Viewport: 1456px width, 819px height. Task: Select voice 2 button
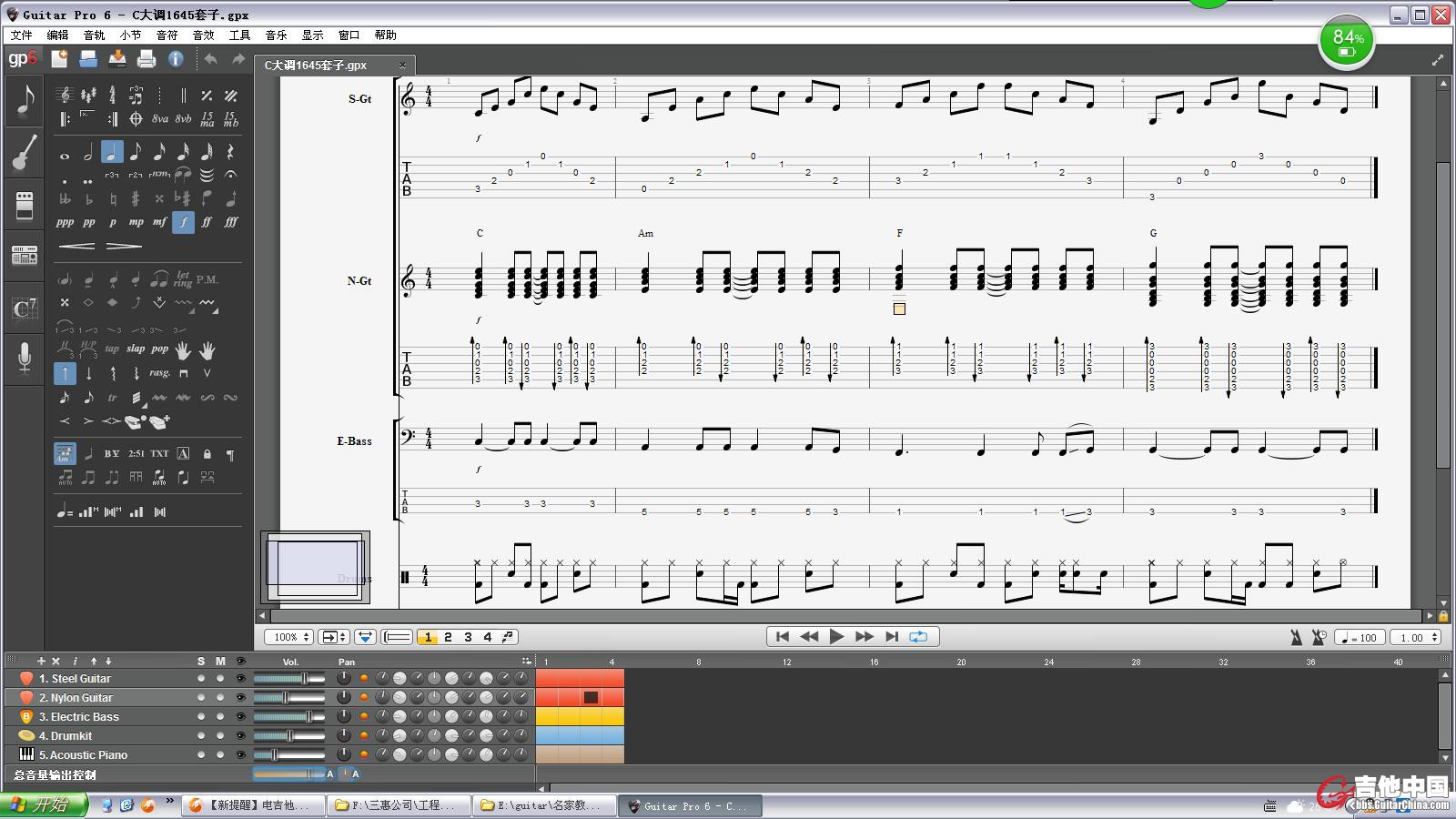coord(448,637)
